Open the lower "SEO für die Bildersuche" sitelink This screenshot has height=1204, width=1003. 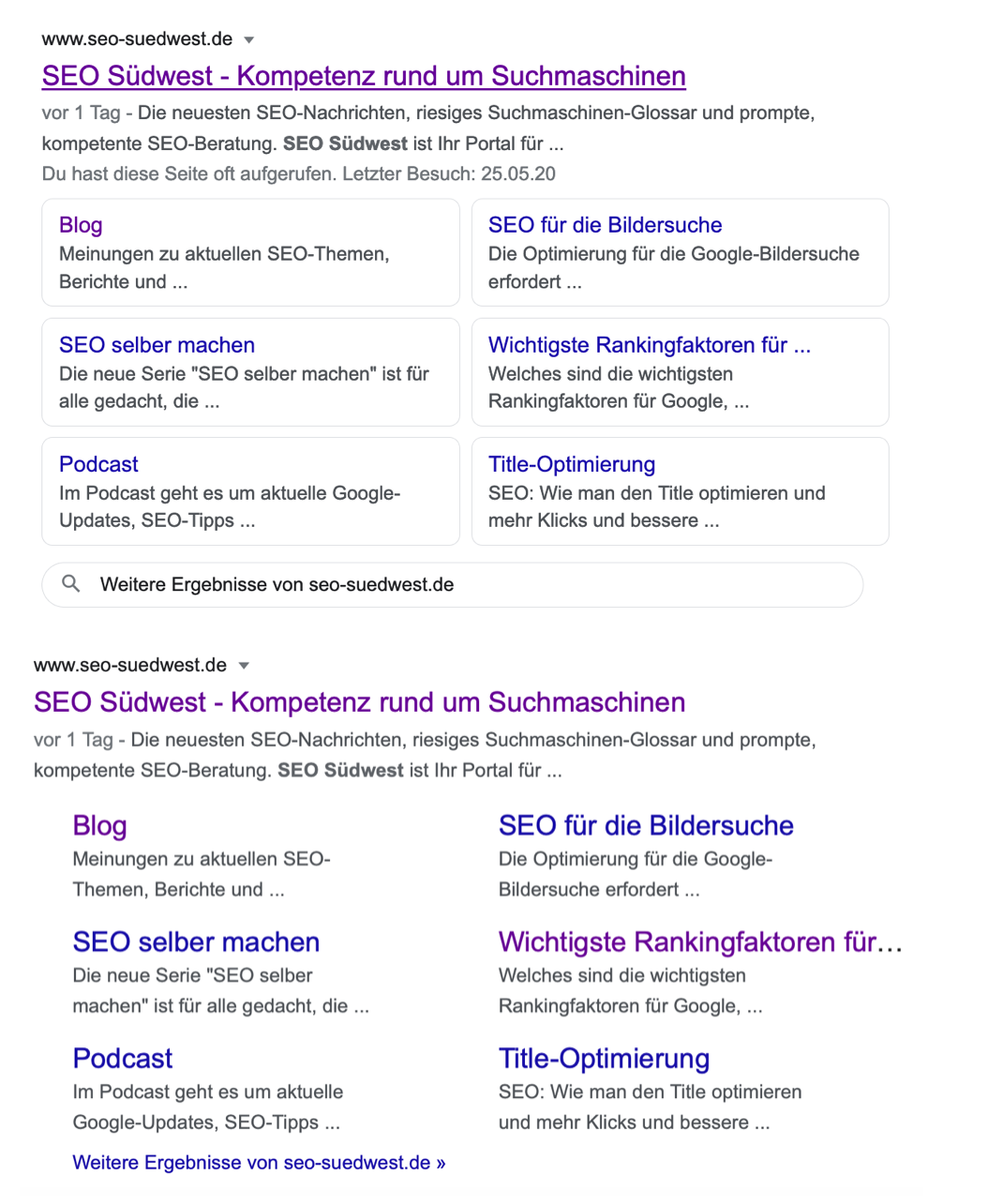pyautogui.click(x=646, y=826)
